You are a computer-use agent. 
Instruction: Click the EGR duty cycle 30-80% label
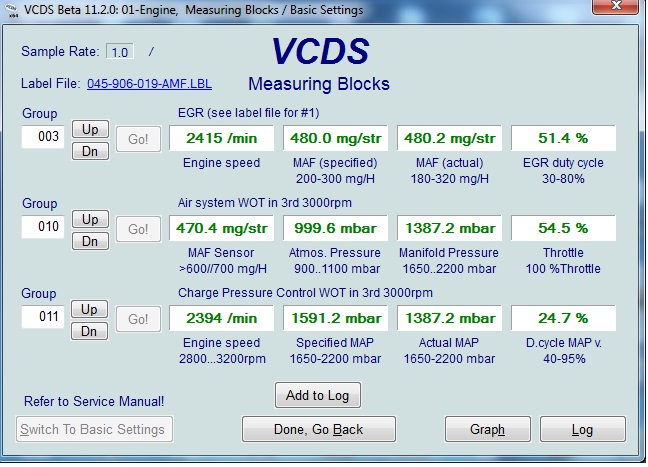pos(563,171)
